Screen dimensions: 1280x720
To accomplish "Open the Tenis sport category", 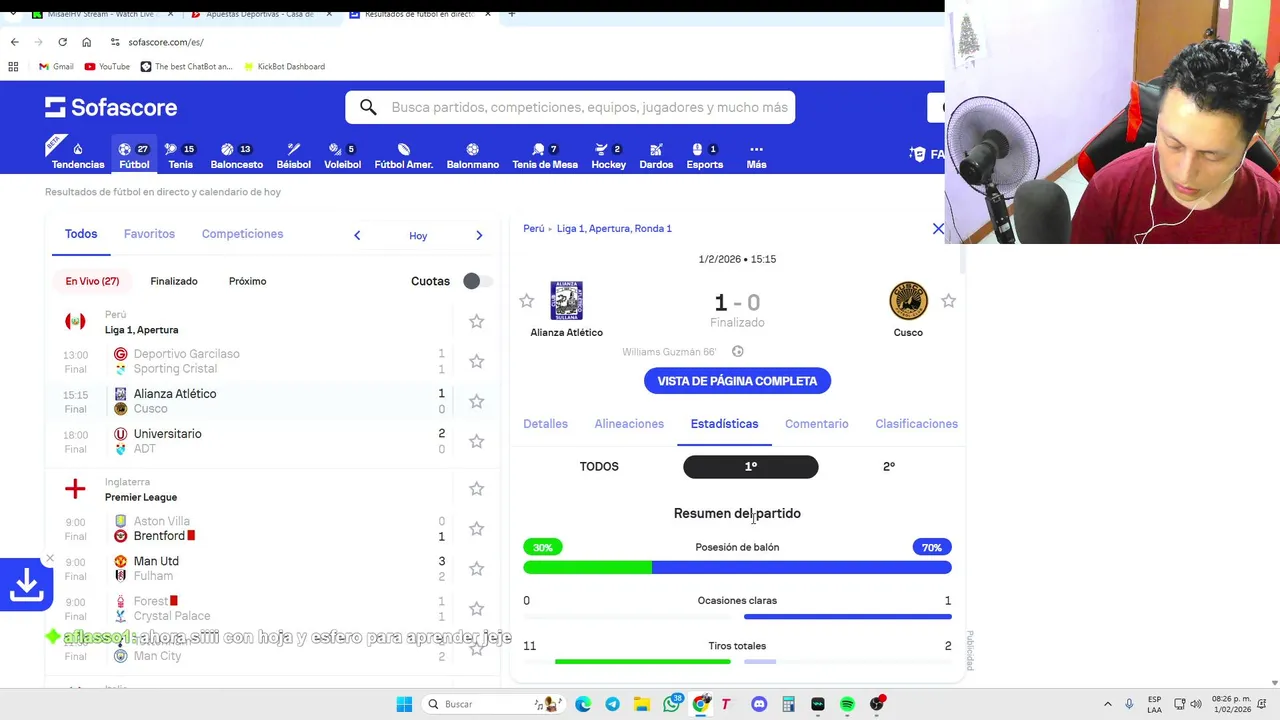I will click(x=180, y=155).
